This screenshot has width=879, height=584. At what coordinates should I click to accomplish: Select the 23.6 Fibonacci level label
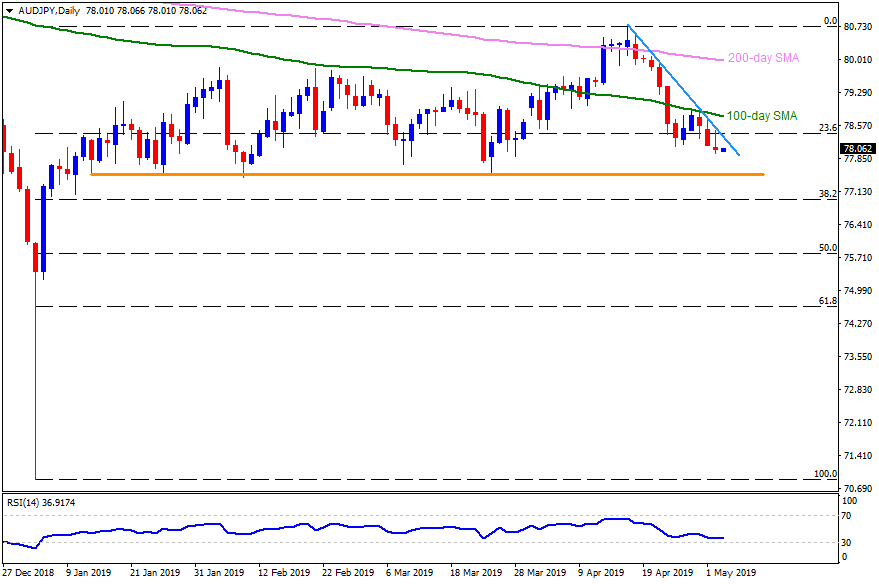[x=826, y=128]
